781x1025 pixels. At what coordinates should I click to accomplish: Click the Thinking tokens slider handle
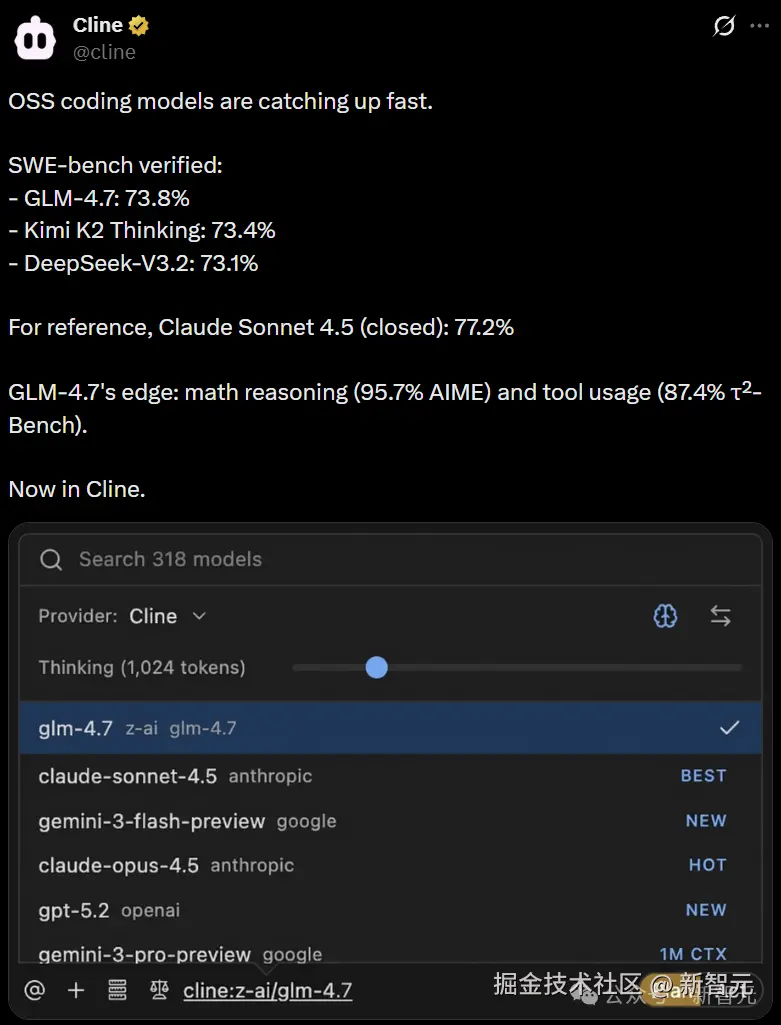[x=376, y=667]
